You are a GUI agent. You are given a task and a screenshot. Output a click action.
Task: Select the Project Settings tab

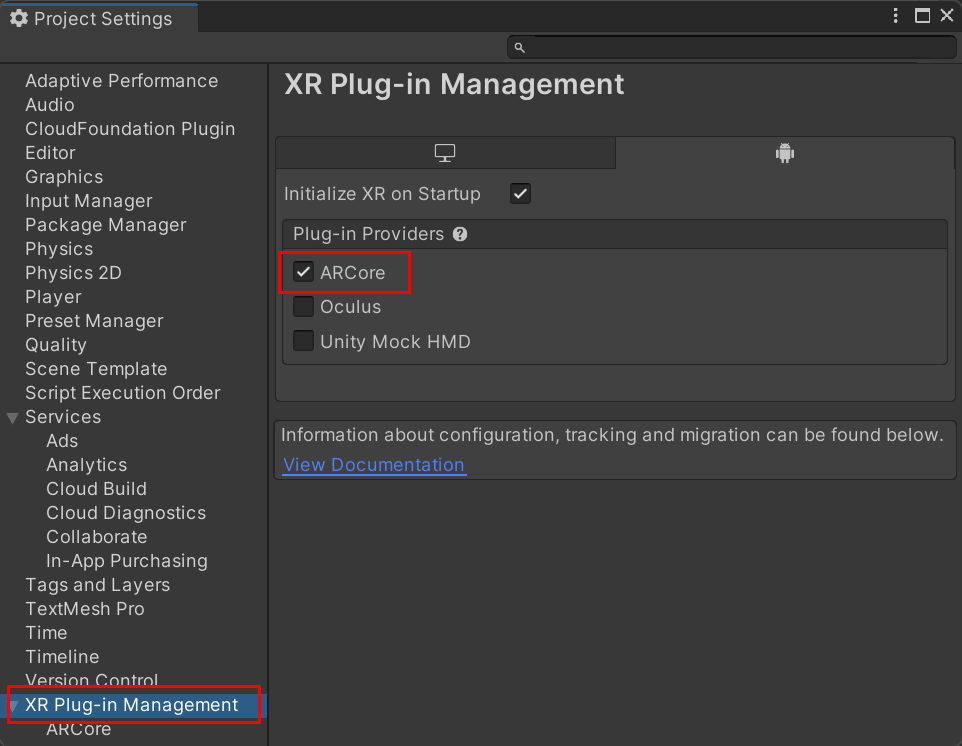pos(99,18)
